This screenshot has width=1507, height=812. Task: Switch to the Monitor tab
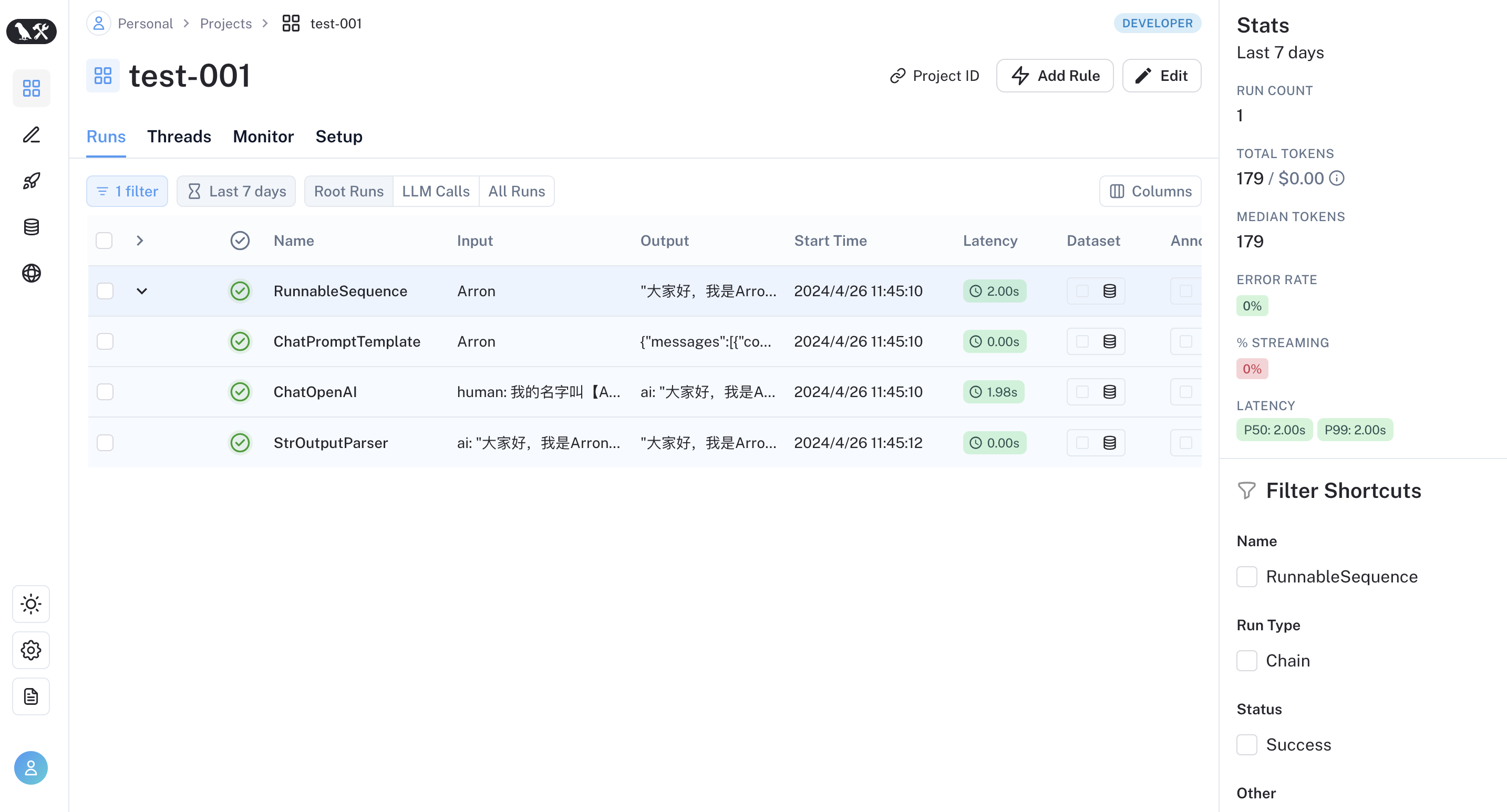263,136
